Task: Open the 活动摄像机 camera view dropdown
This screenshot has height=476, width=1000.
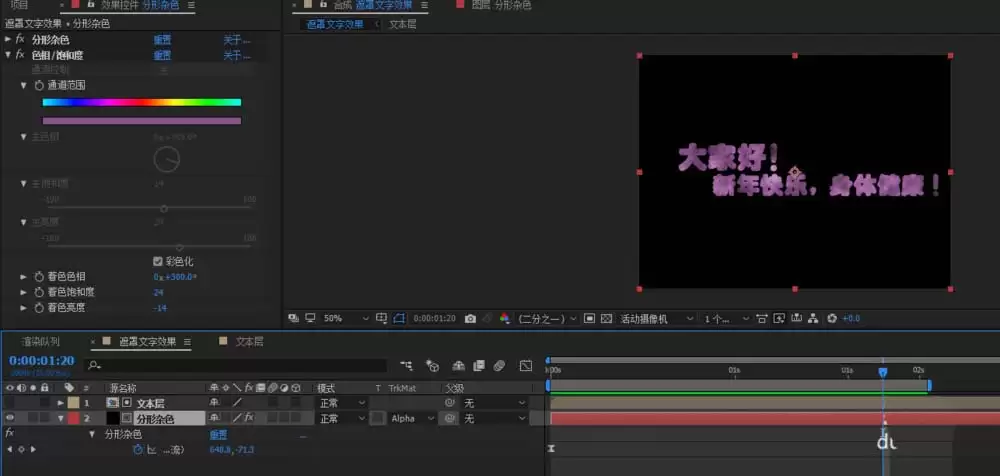Action: click(658, 318)
